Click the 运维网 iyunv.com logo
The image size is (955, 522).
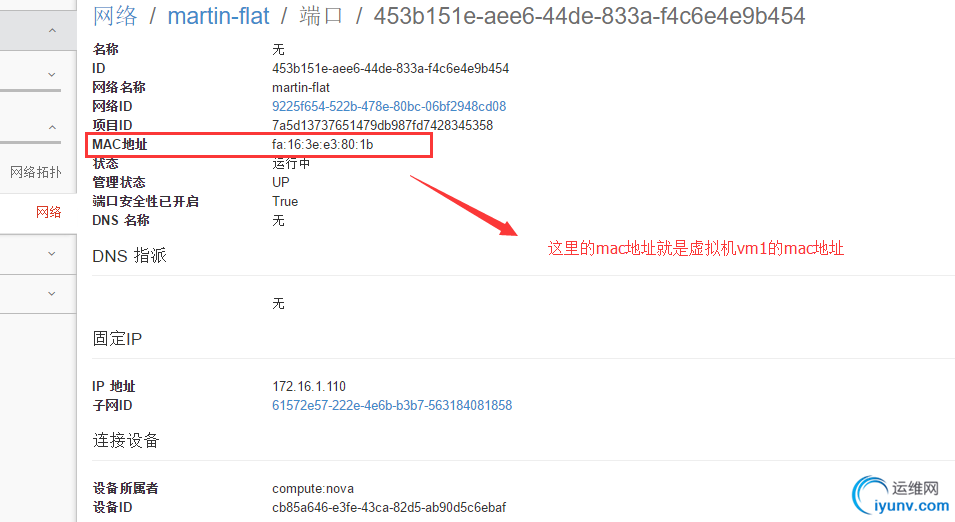pyautogui.click(x=901, y=495)
